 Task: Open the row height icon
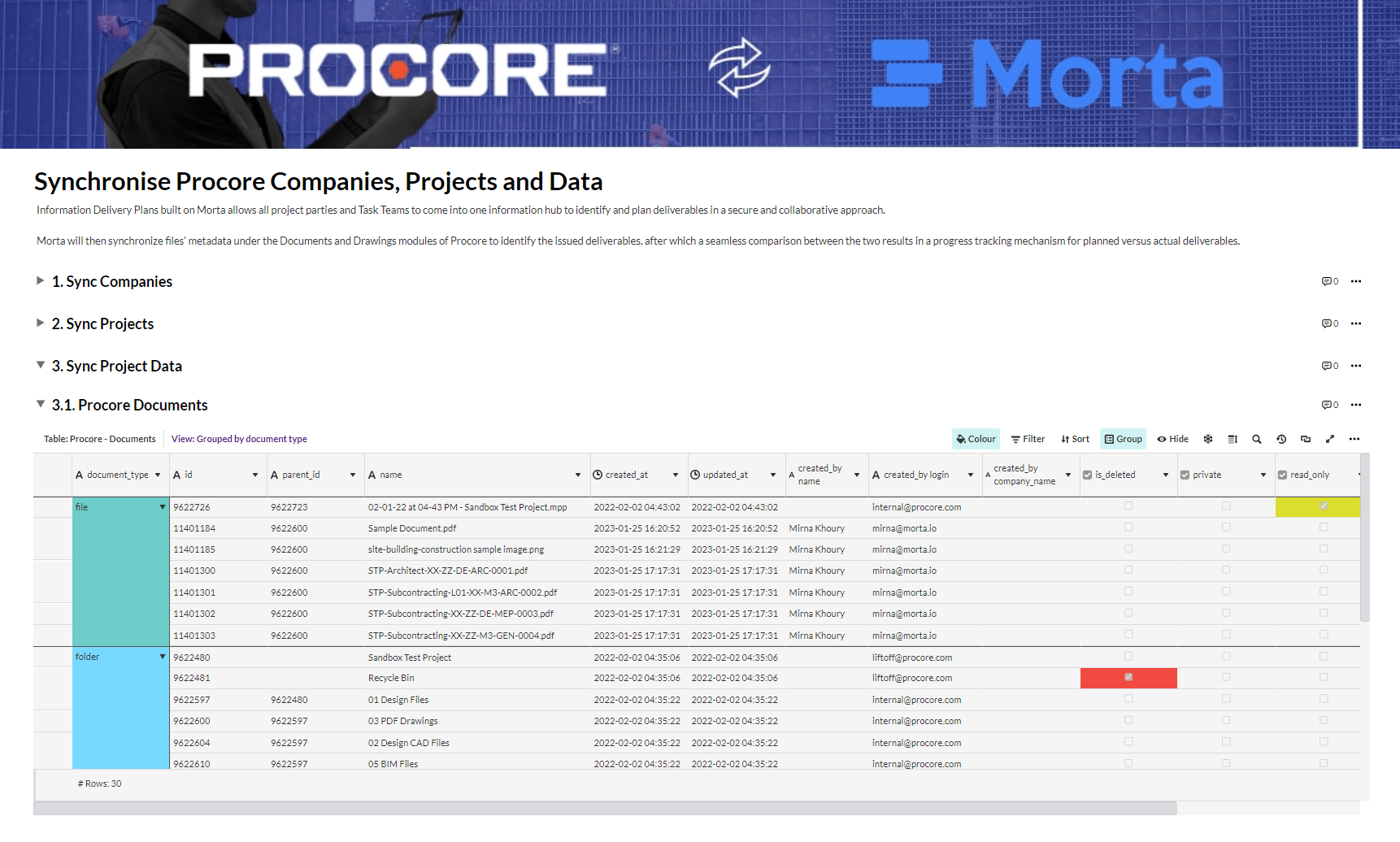click(1233, 439)
